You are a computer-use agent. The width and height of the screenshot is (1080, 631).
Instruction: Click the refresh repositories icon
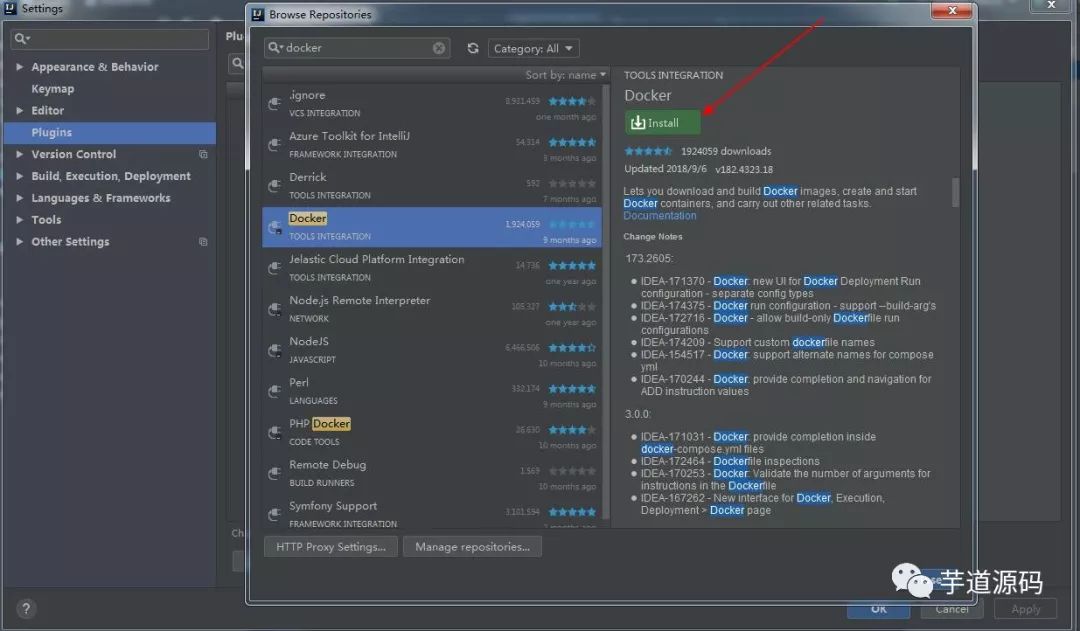pos(472,48)
